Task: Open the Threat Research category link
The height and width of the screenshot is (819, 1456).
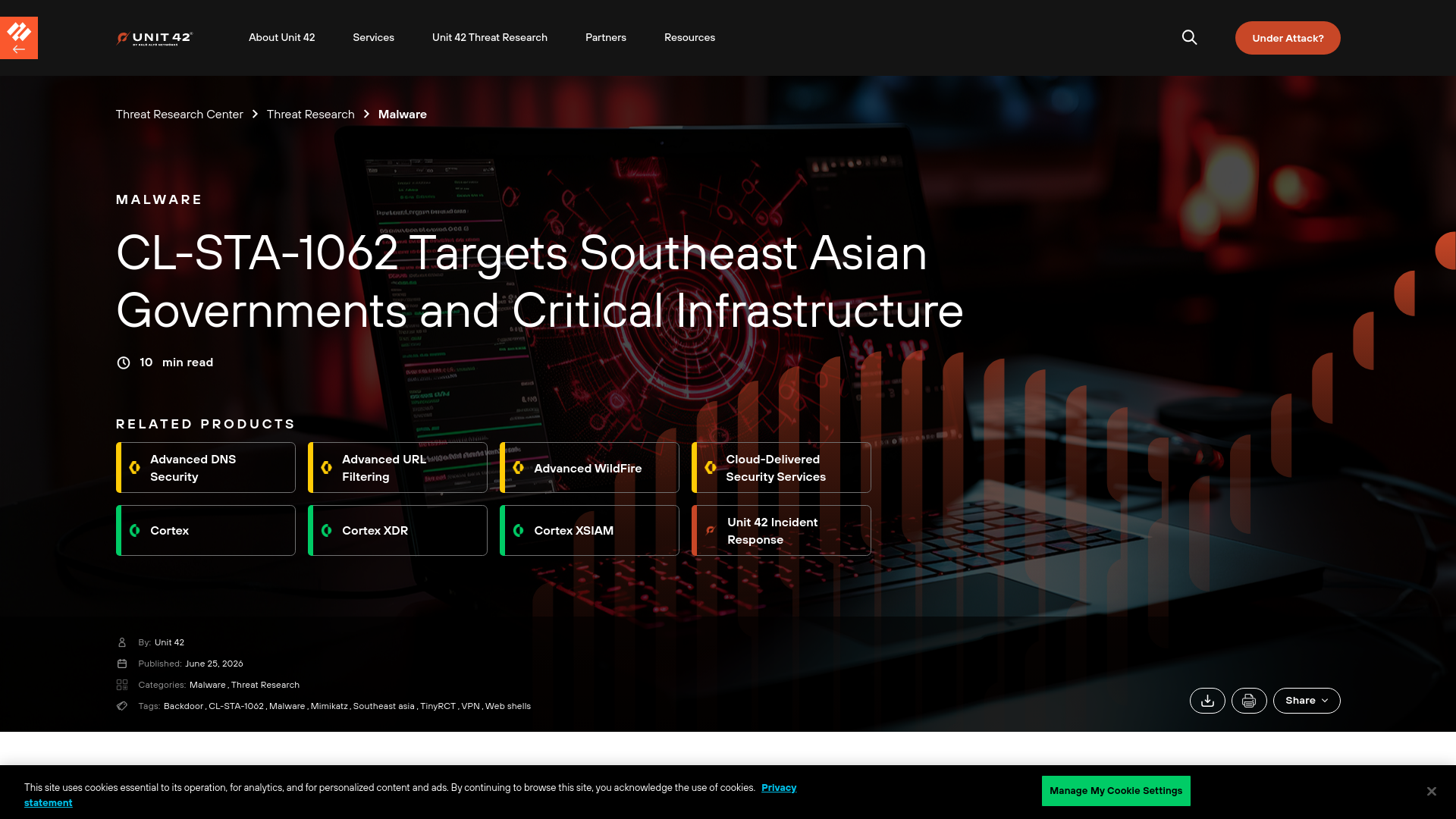Action: [265, 685]
